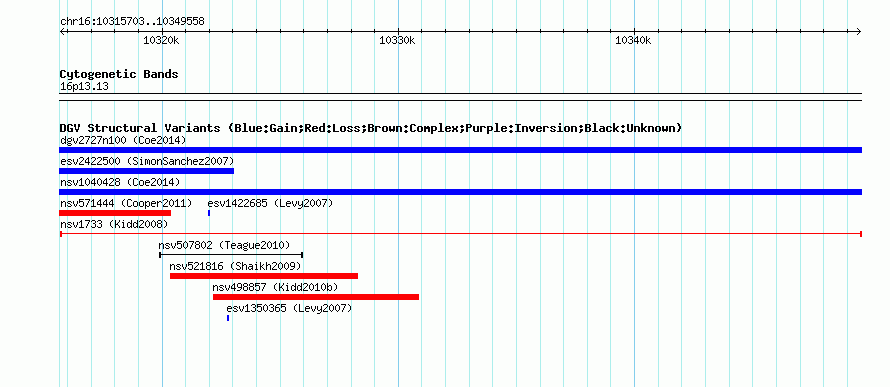Open the nsv1040428 (Coe2014) label
This screenshot has height=387, width=890.
(x=120, y=182)
